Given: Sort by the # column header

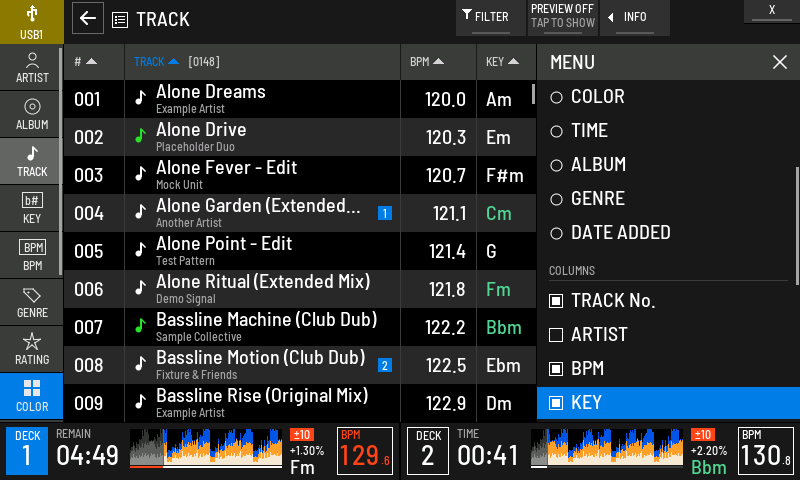Looking at the screenshot, I should (94, 62).
